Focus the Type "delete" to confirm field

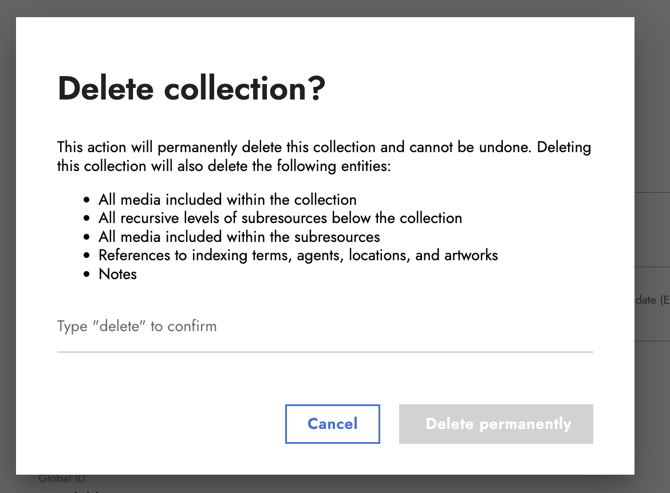(x=325, y=332)
